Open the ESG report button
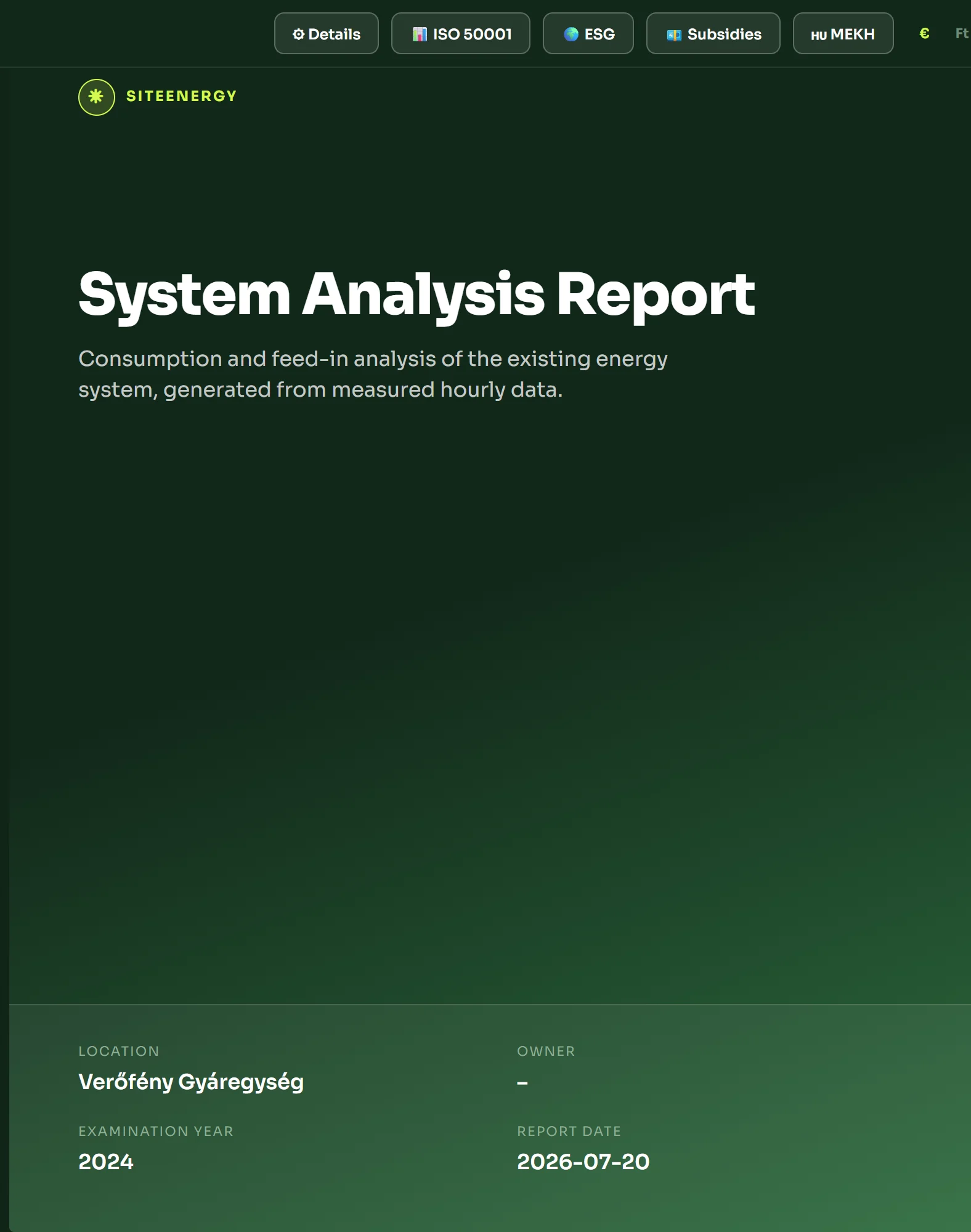Screen dimensions: 971x1232 pos(588,33)
